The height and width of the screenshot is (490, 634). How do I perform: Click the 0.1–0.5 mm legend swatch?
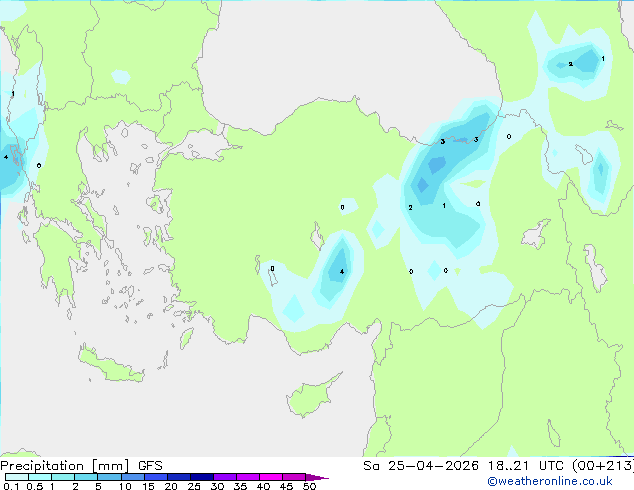point(17,477)
